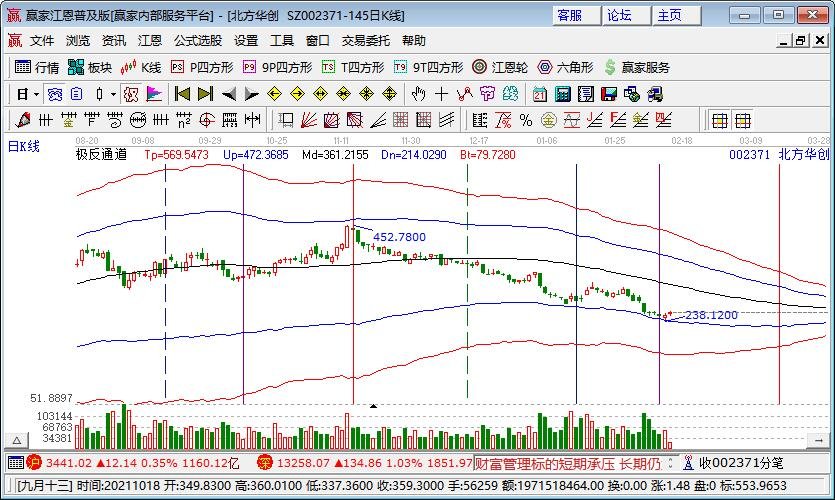The width and height of the screenshot is (835, 500).
Task: Select the 9T四方形 tool
Action: 429,68
